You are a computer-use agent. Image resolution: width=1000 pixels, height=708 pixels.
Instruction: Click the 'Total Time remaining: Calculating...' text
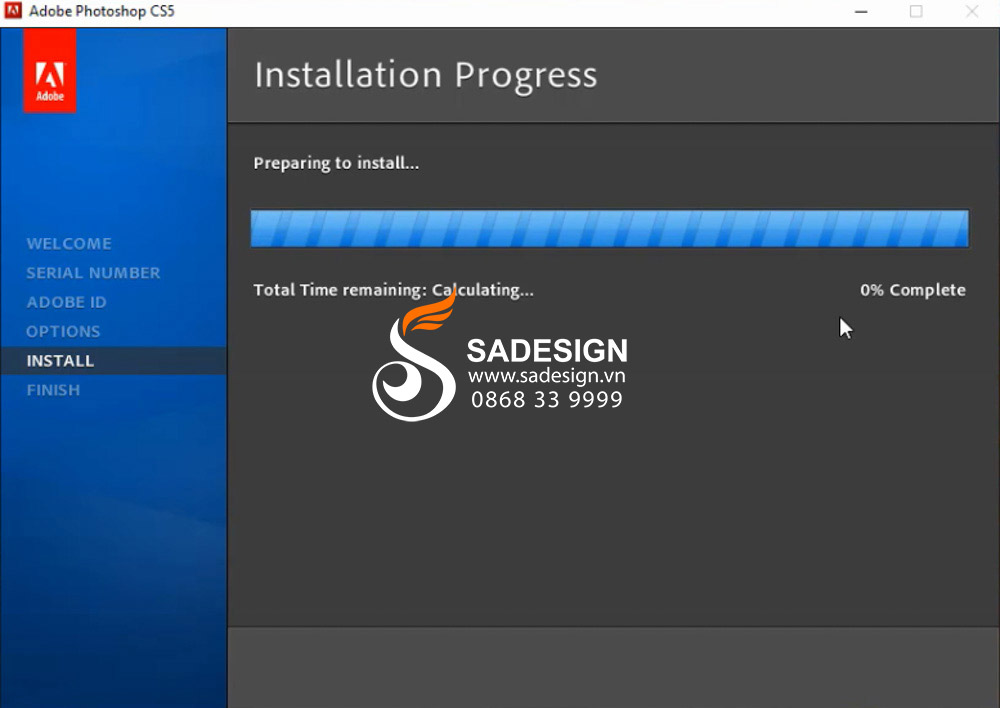(x=393, y=290)
